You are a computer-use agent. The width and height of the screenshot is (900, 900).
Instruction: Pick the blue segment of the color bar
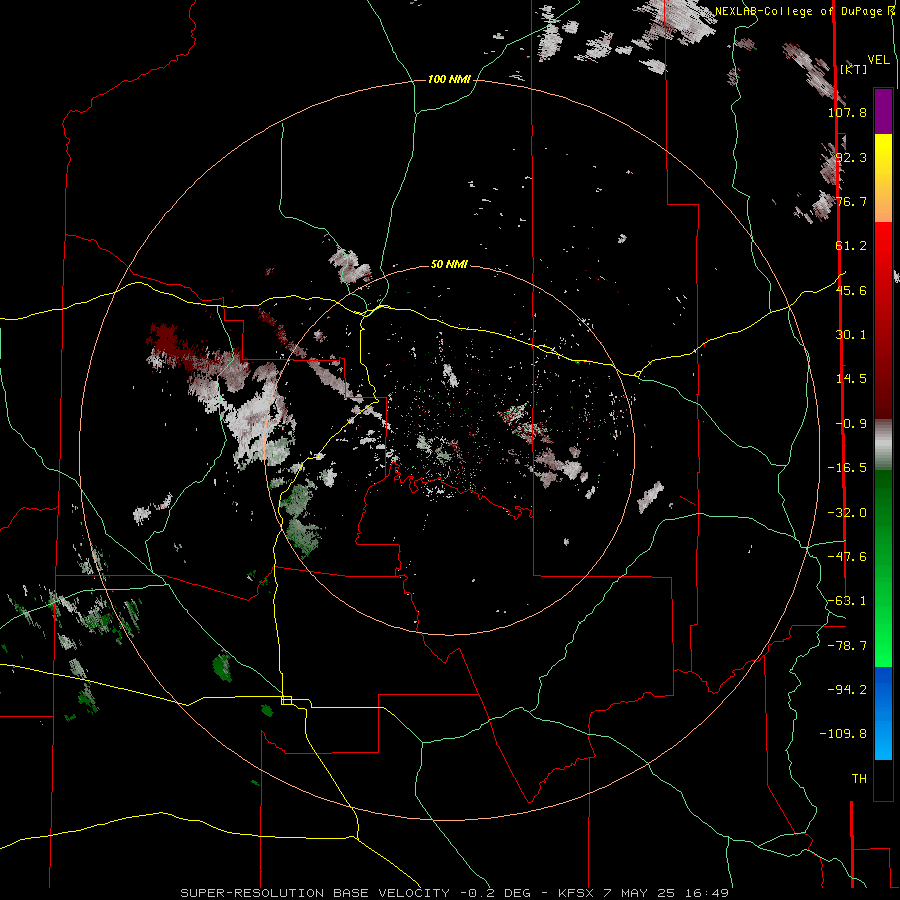[x=883, y=713]
